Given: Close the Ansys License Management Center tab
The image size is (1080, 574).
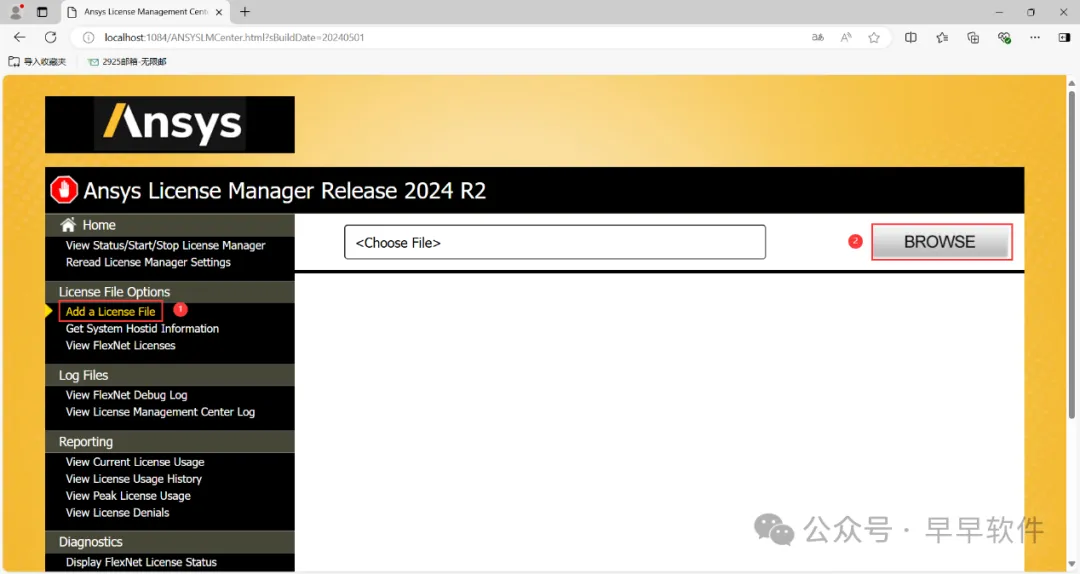Looking at the screenshot, I should click(x=219, y=12).
